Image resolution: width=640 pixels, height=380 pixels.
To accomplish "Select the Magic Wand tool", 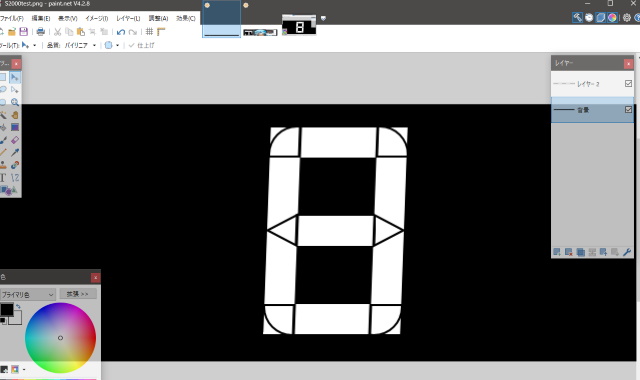I will click(x=3, y=115).
